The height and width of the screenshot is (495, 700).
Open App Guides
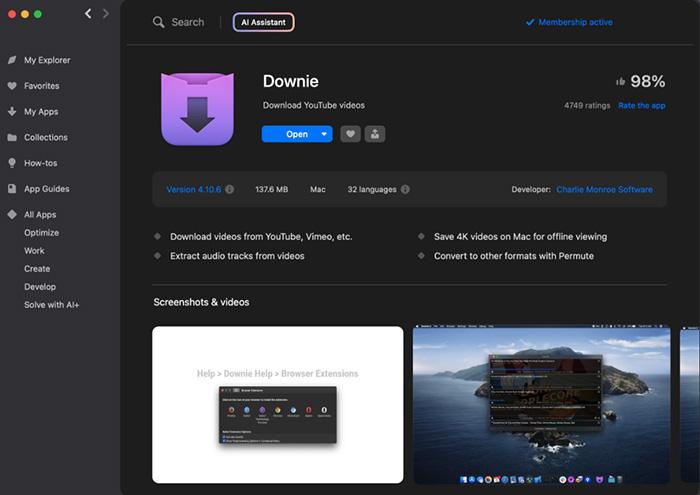click(47, 189)
